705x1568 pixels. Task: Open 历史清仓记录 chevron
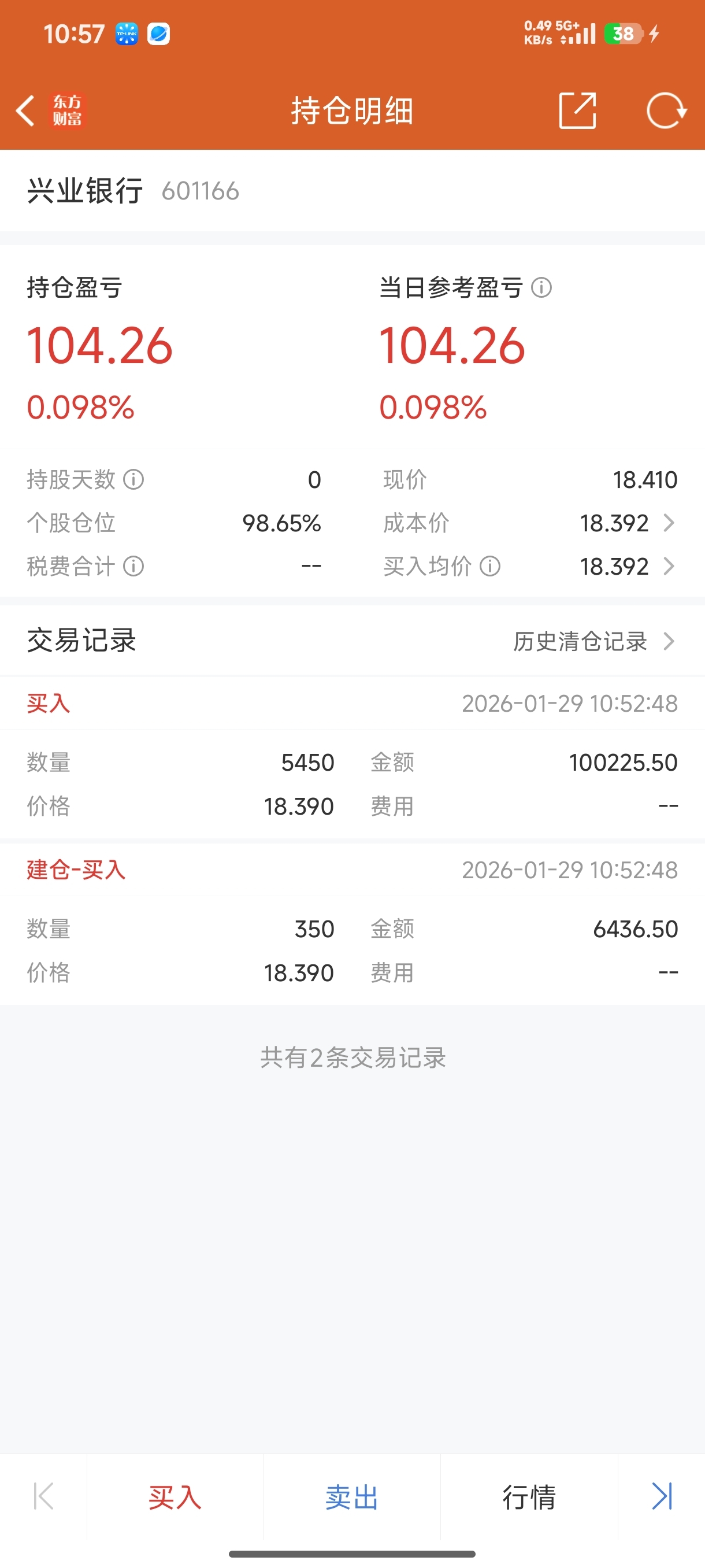click(669, 641)
